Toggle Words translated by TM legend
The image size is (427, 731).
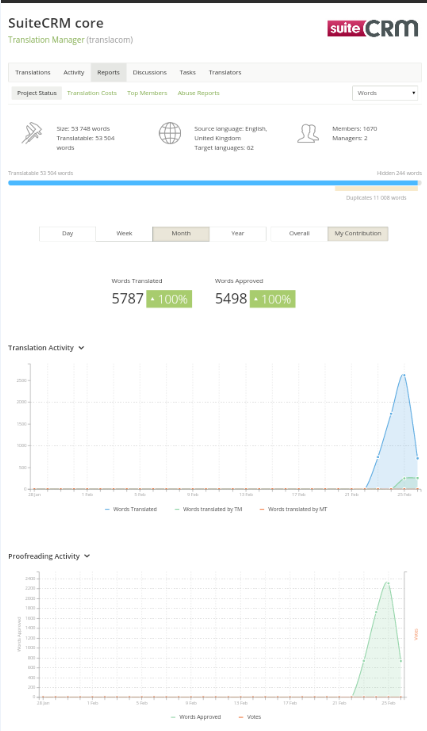pyautogui.click(x=208, y=509)
